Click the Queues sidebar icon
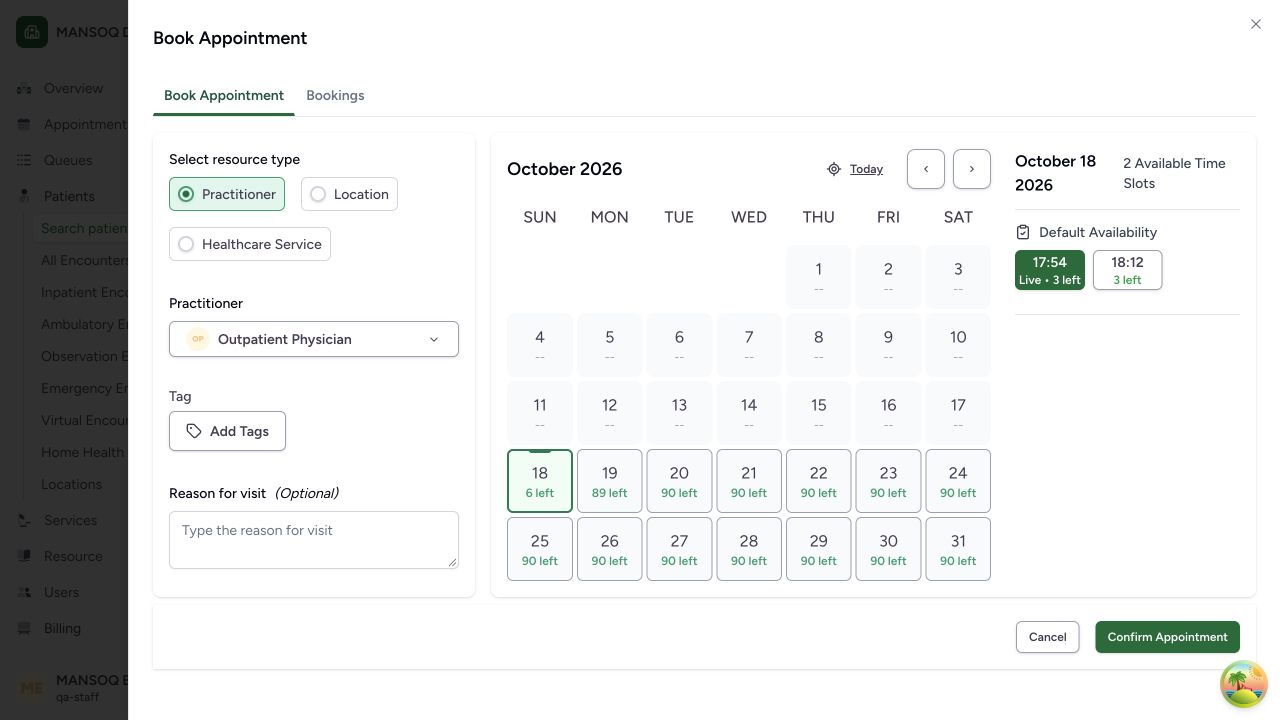This screenshot has width=1280, height=720. [x=24, y=160]
